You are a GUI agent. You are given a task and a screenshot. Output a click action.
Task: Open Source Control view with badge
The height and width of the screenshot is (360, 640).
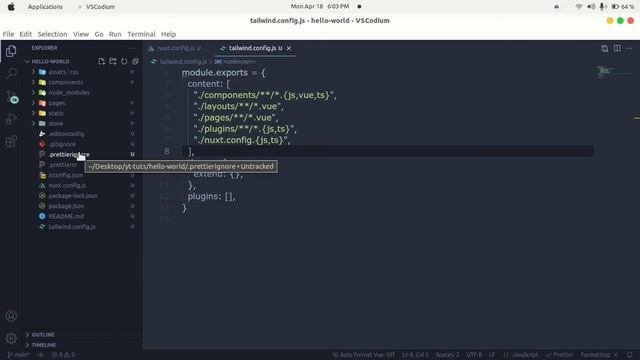[x=12, y=97]
